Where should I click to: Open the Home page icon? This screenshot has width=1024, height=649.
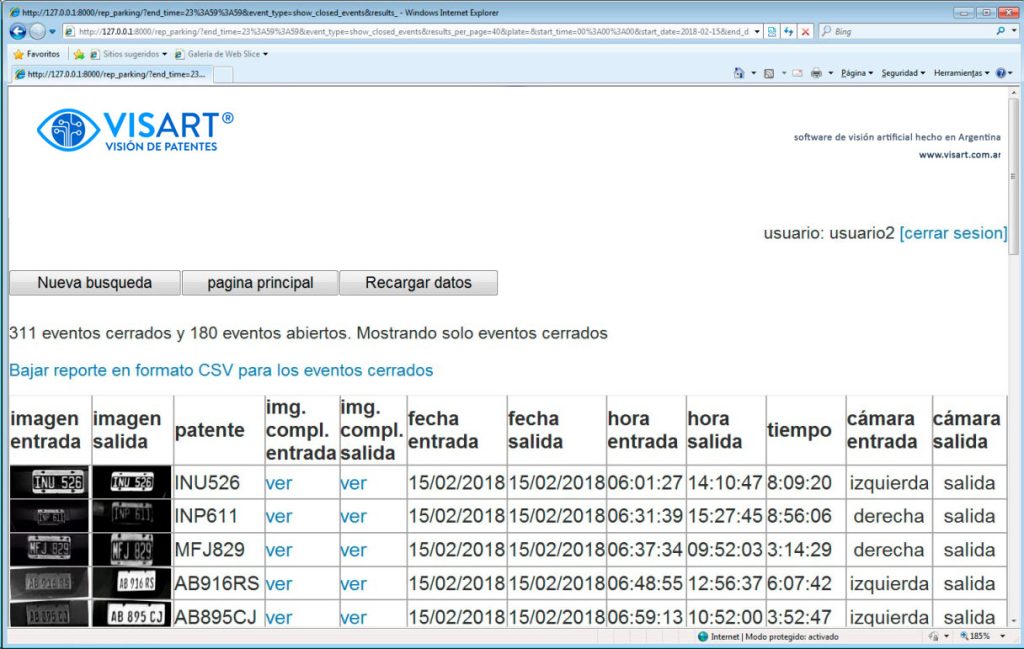click(x=739, y=73)
